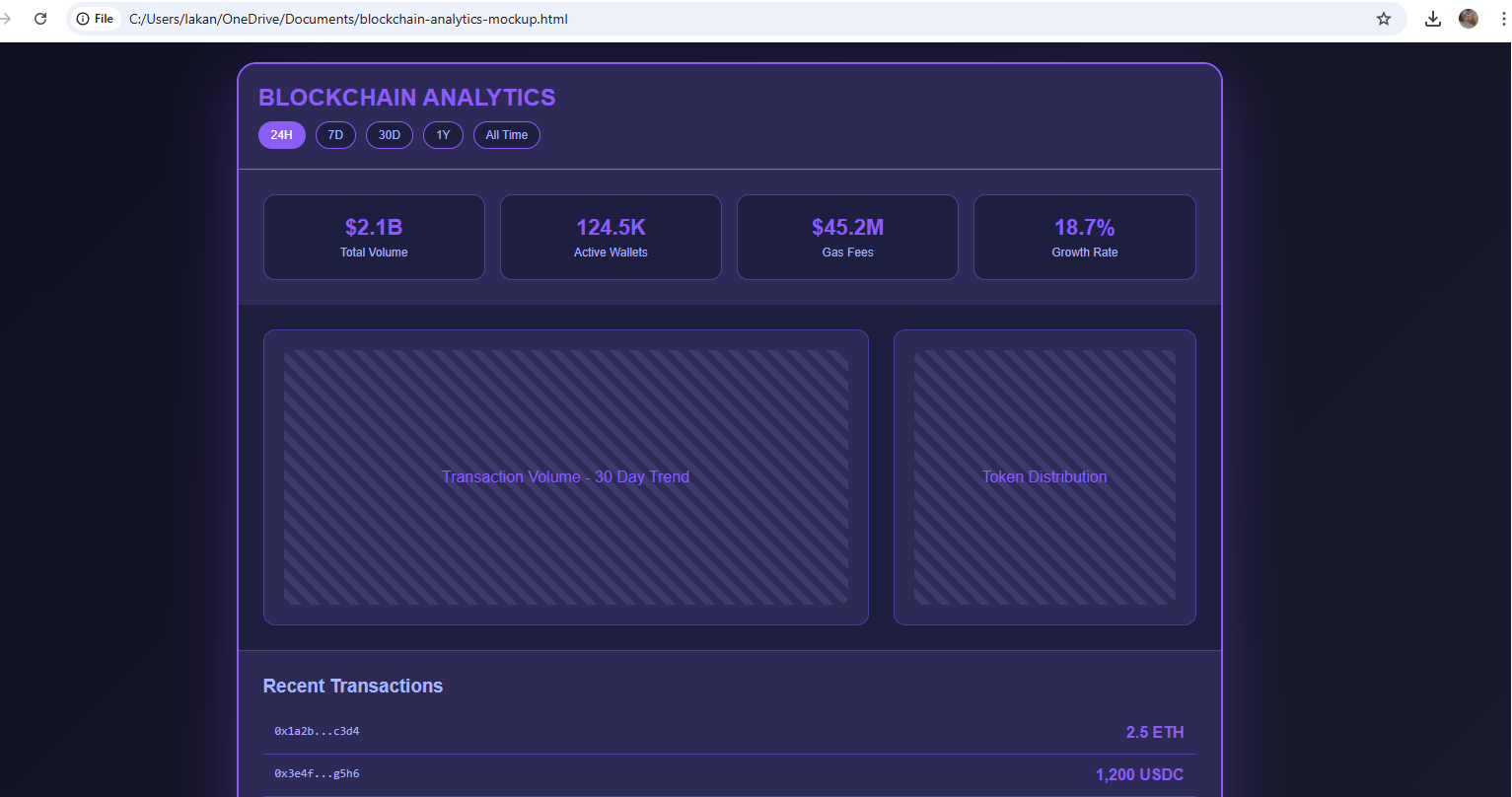Reload the page with the refresh icon
The height and width of the screenshot is (797, 1512).
[40, 19]
